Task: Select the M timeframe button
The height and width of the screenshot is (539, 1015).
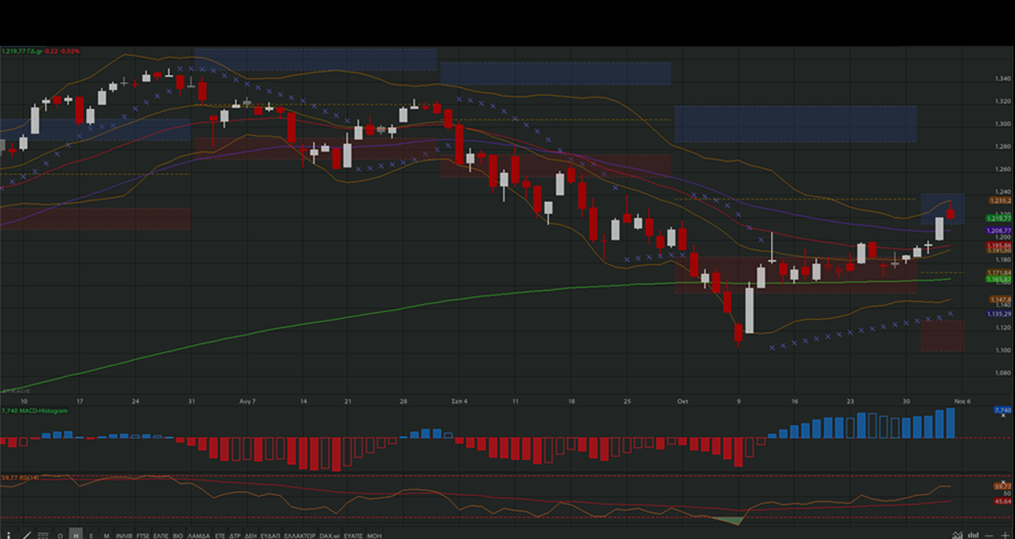Action: (x=106, y=536)
